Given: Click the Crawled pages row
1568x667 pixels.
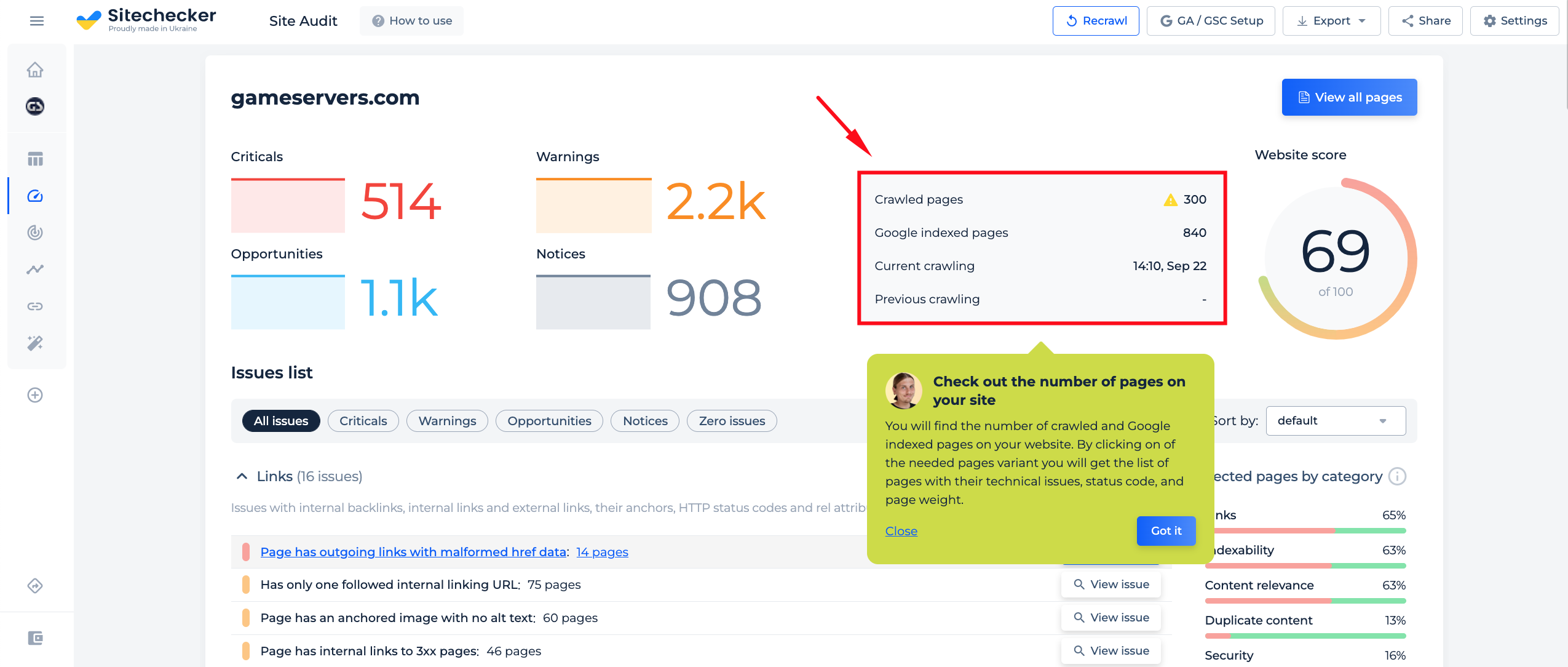Looking at the screenshot, I should point(1040,199).
